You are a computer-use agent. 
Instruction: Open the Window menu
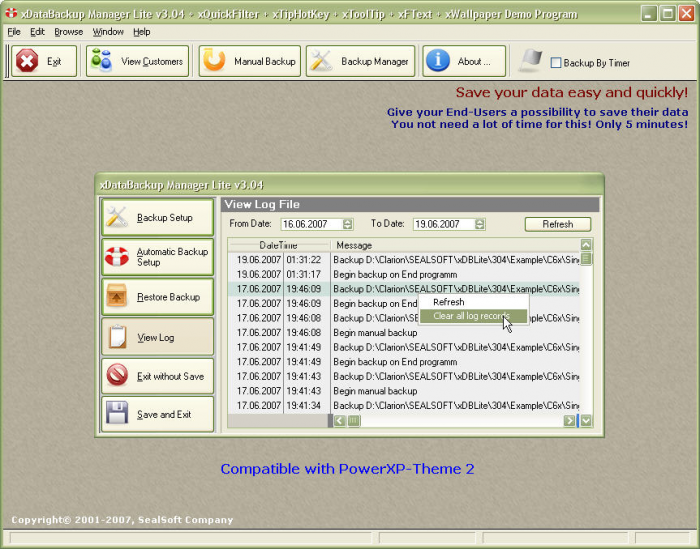click(108, 32)
